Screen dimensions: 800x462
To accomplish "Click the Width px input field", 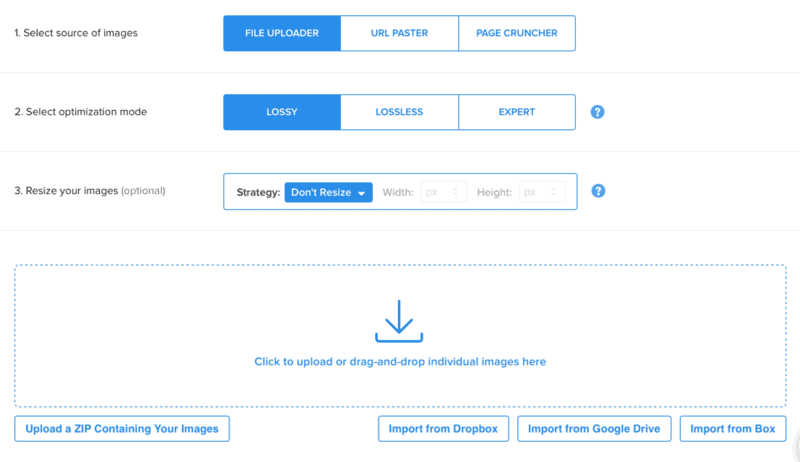I will click(436, 192).
